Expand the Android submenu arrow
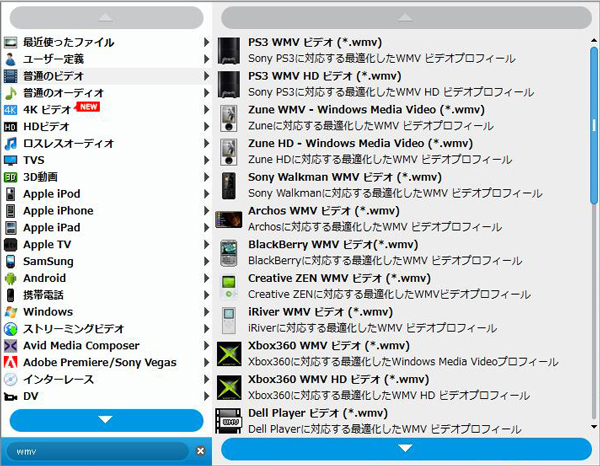 [x=206, y=278]
